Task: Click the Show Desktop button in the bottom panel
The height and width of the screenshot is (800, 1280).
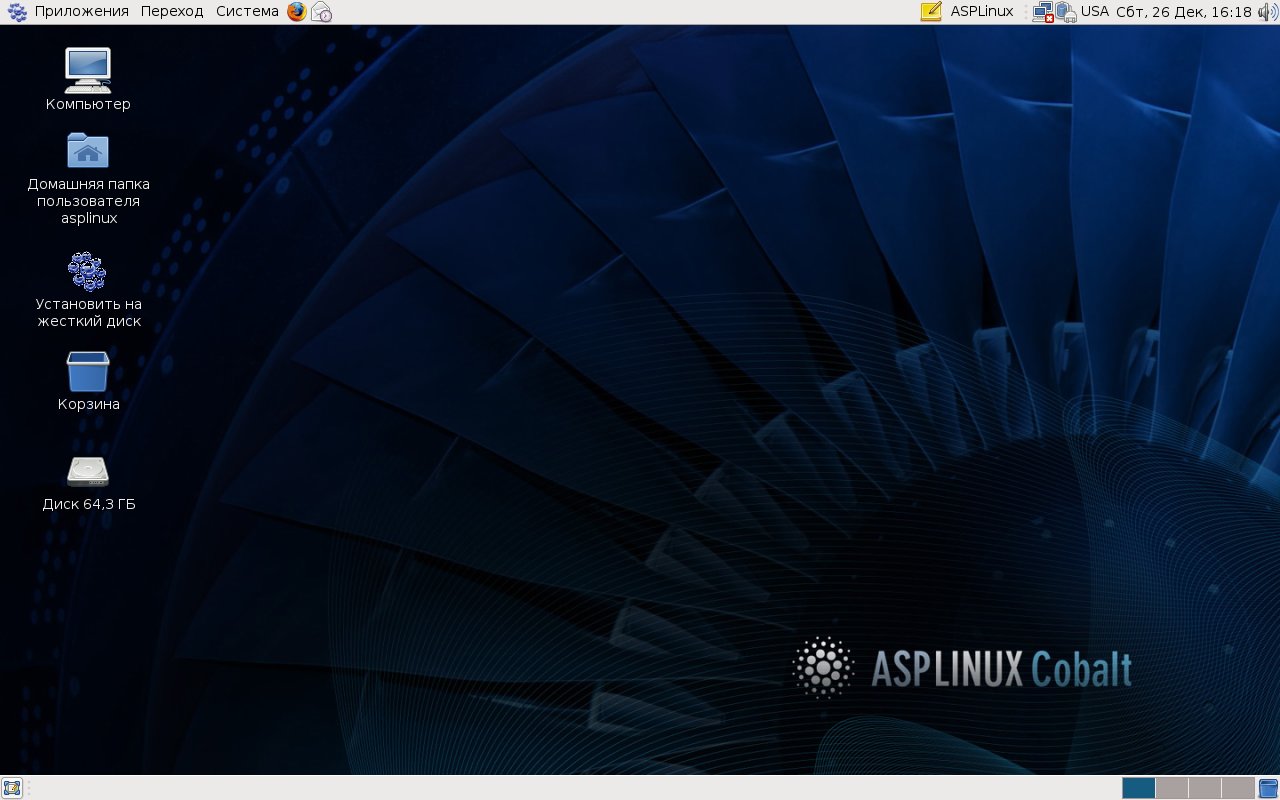Action: coord(12,788)
